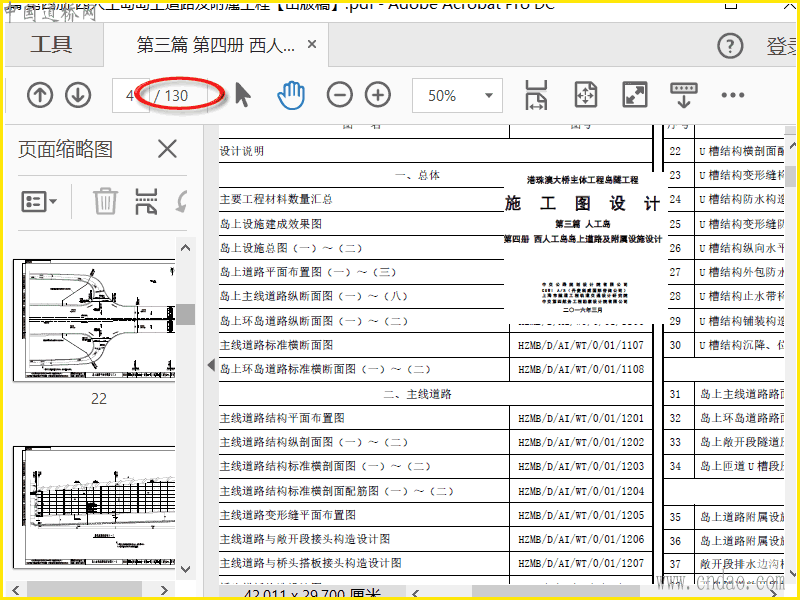
Task: Click 主线道路标准横断面图 row
Action: tap(277, 345)
